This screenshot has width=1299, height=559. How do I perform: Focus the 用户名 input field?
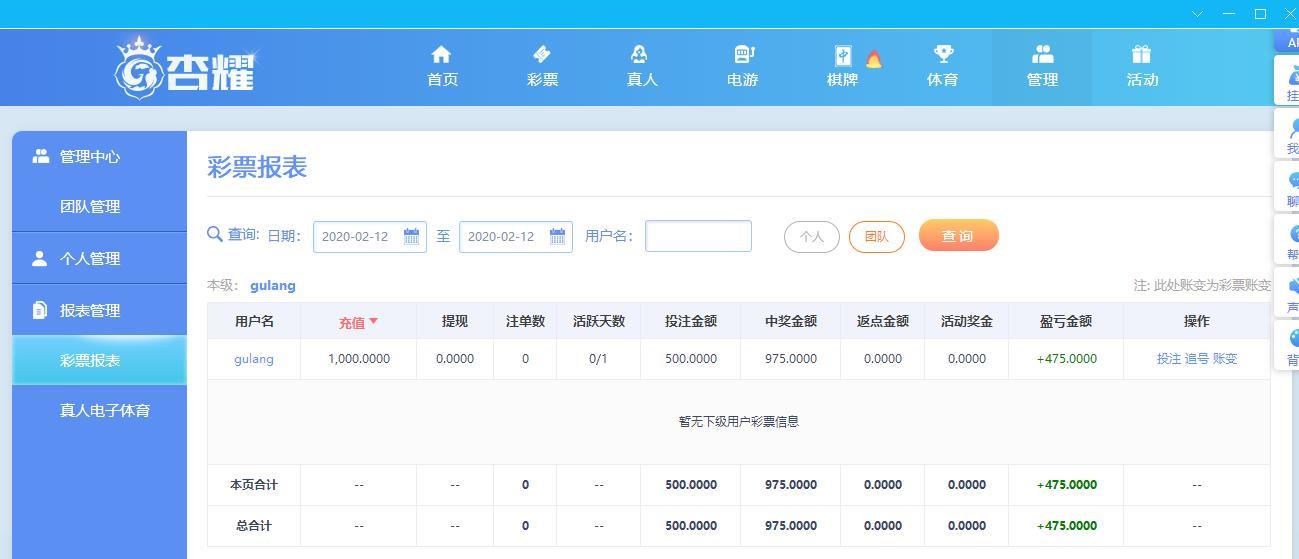pyautogui.click(x=698, y=236)
